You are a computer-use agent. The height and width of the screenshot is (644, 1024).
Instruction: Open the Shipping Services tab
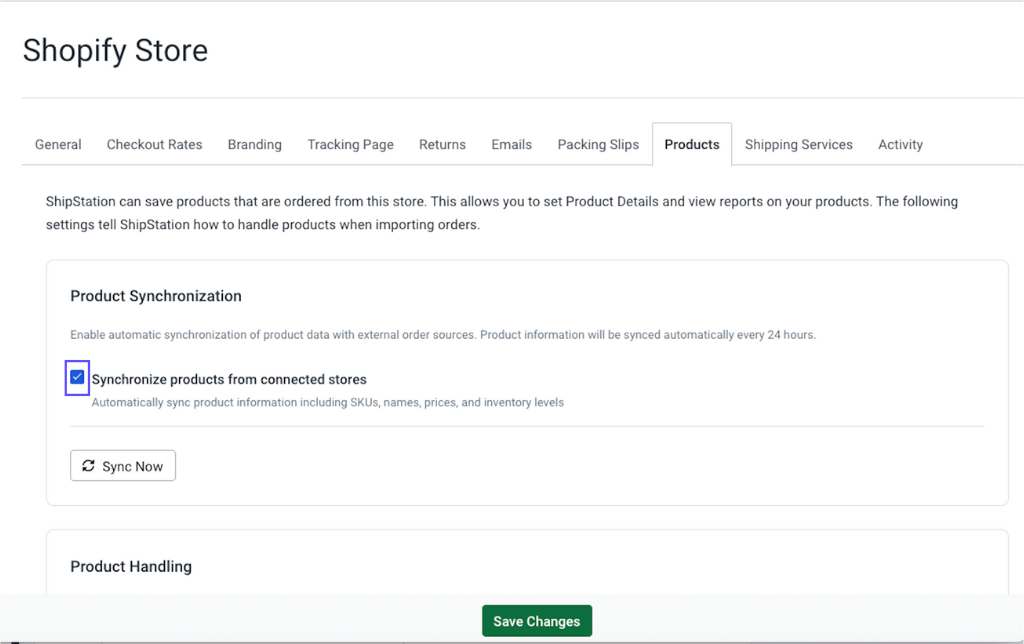coord(798,144)
